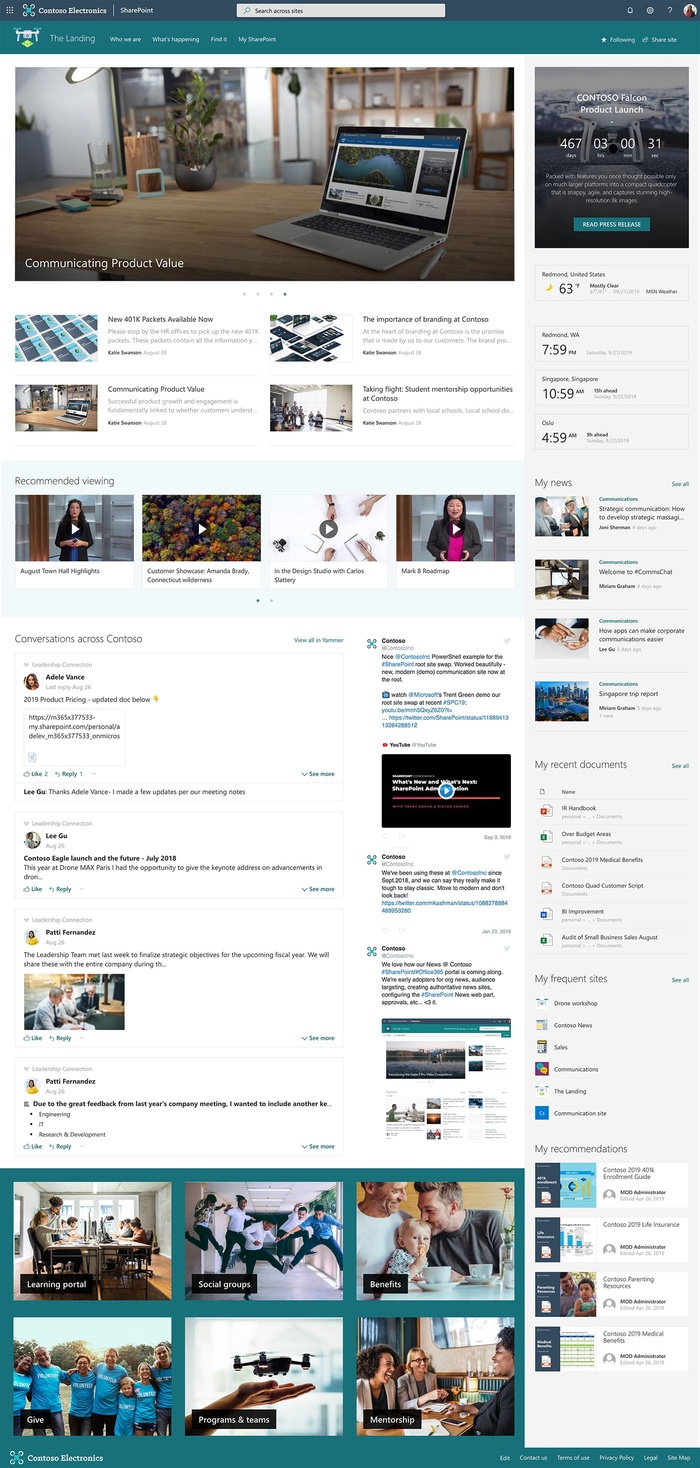
Task: Open the settings gear icon
Action: click(650, 10)
